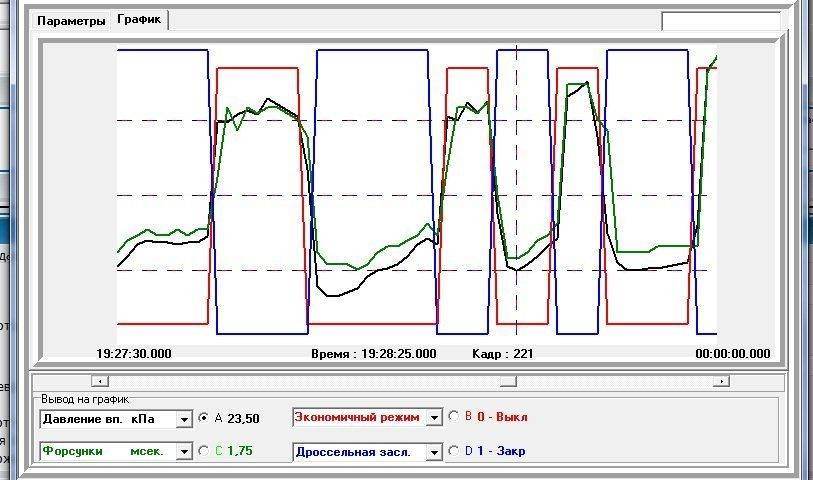
Task: Enable radio button D
Action: tap(455, 451)
